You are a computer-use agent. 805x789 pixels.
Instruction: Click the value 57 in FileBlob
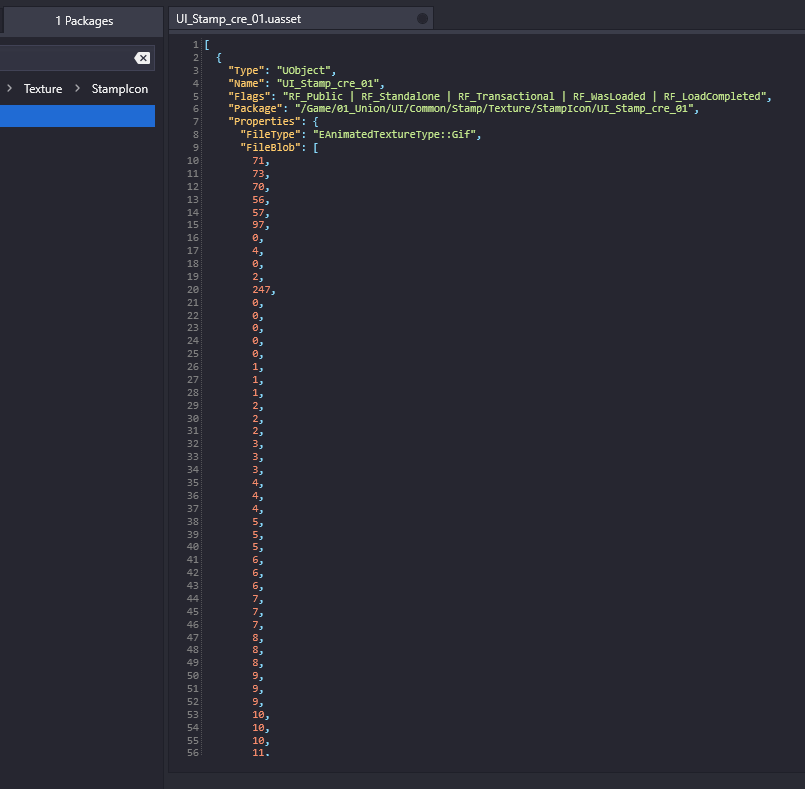coord(258,213)
